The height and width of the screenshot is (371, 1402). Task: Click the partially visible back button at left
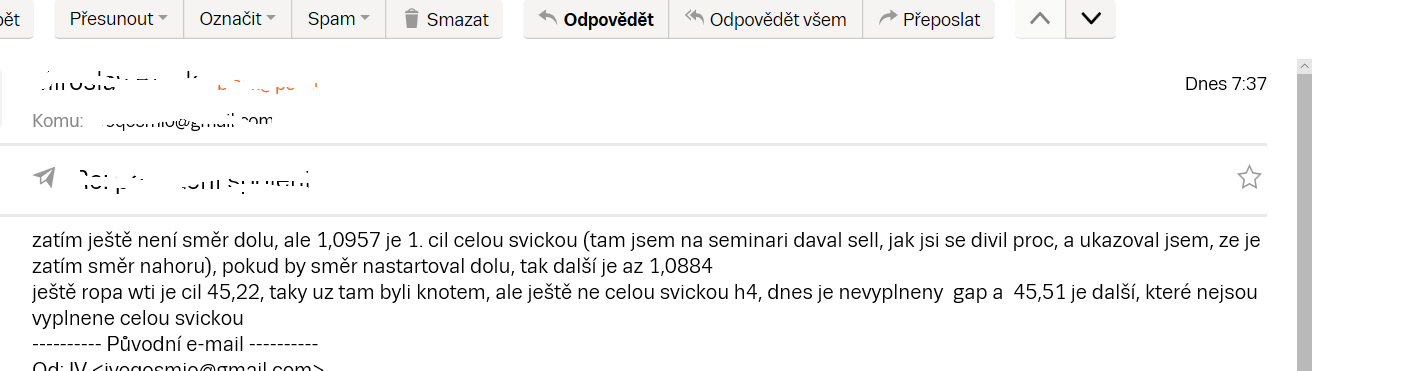[x=15, y=19]
